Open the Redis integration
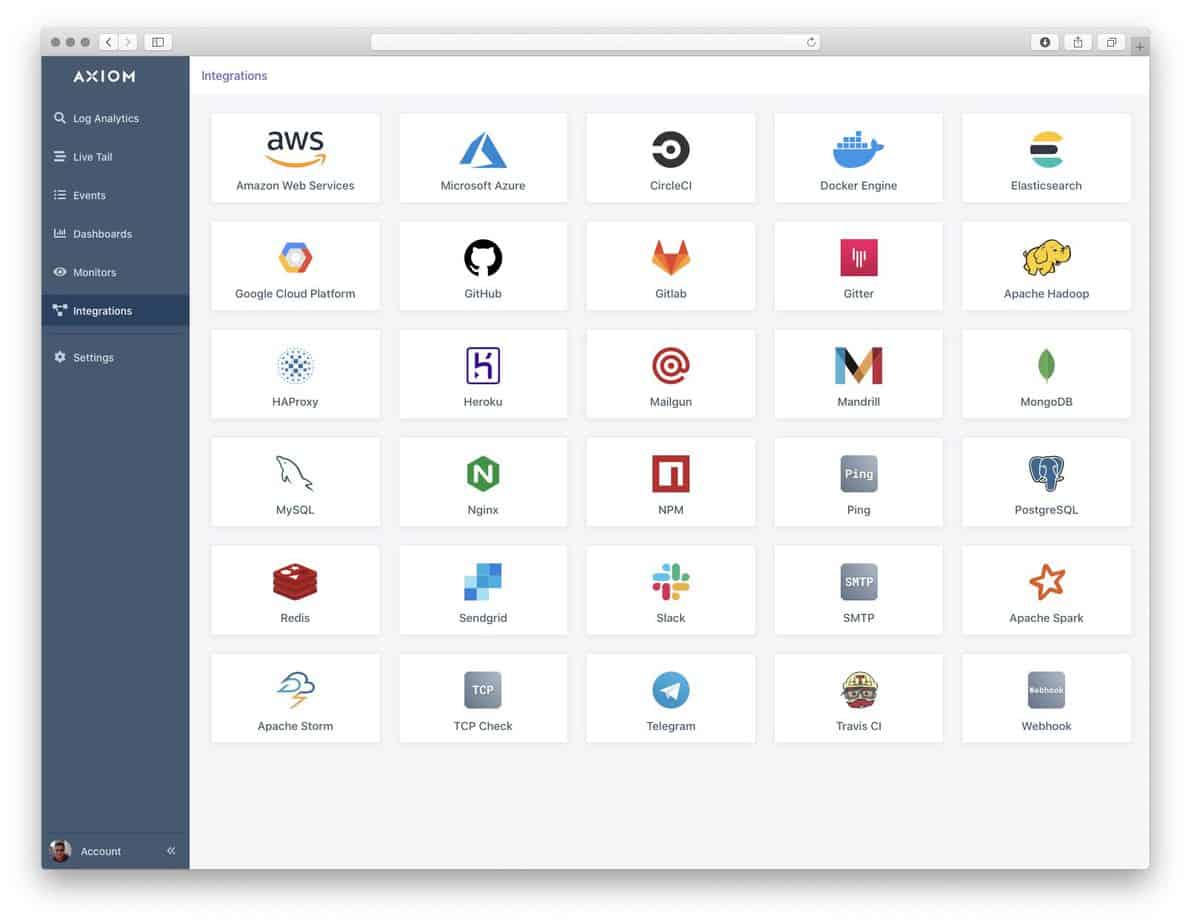 coord(295,590)
